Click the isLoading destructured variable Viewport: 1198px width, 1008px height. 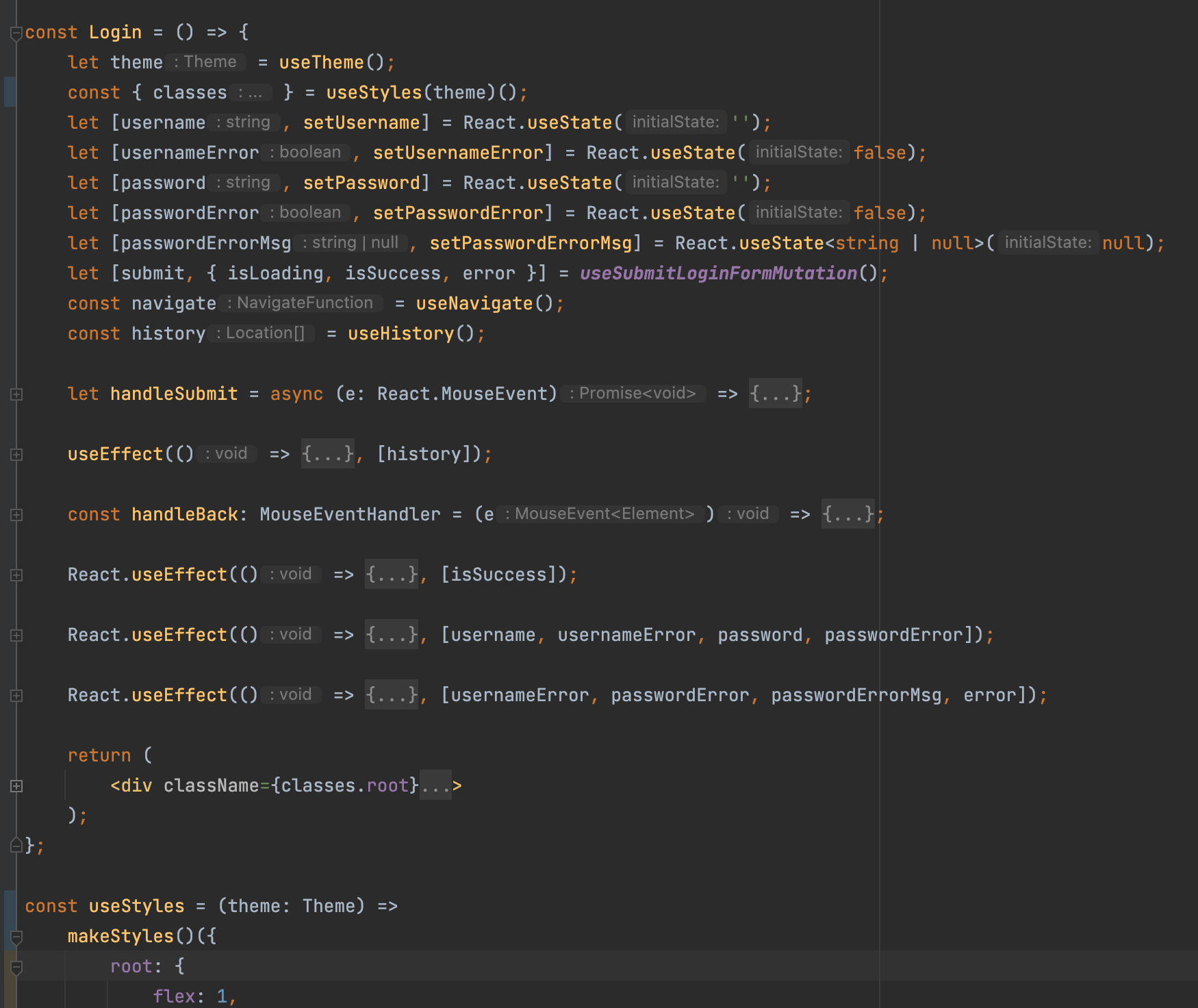click(x=275, y=273)
